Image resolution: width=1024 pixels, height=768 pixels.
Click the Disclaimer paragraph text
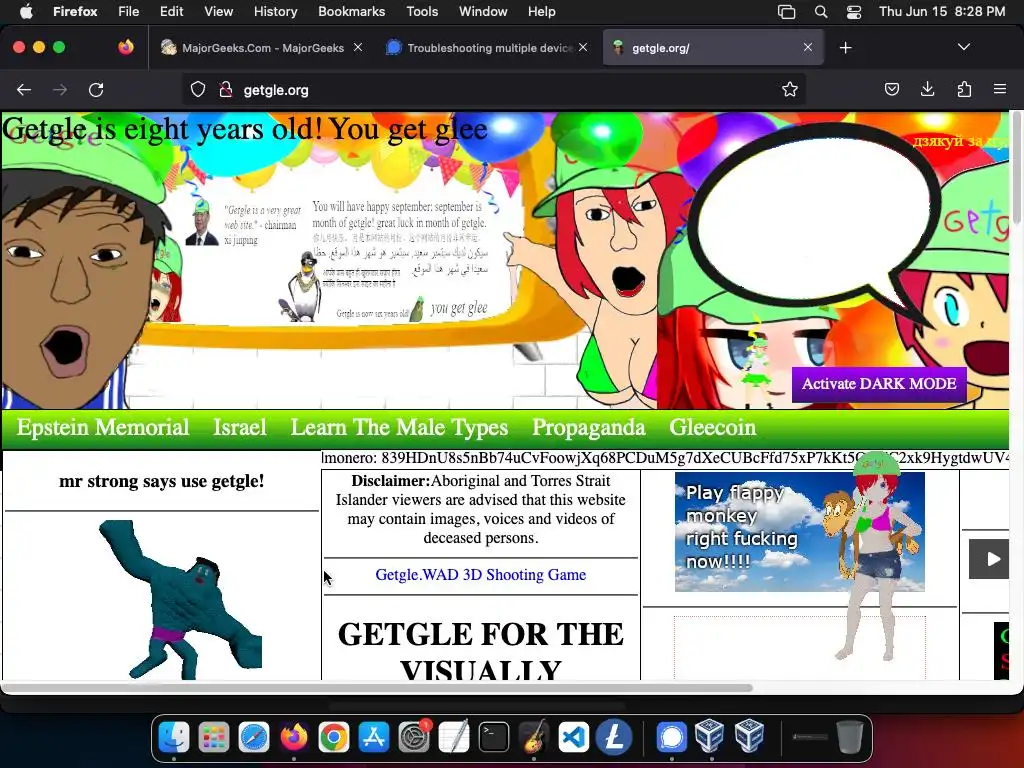point(481,509)
